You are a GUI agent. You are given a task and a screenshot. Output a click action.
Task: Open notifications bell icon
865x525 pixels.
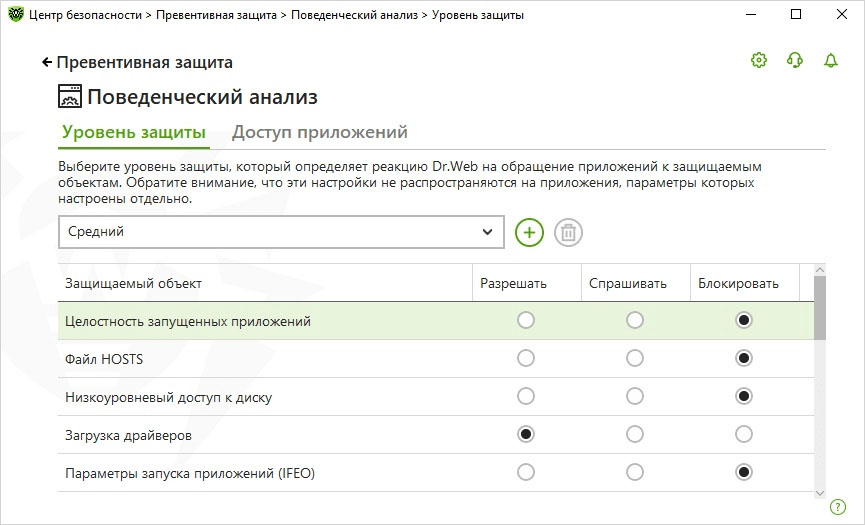pyautogui.click(x=830, y=61)
